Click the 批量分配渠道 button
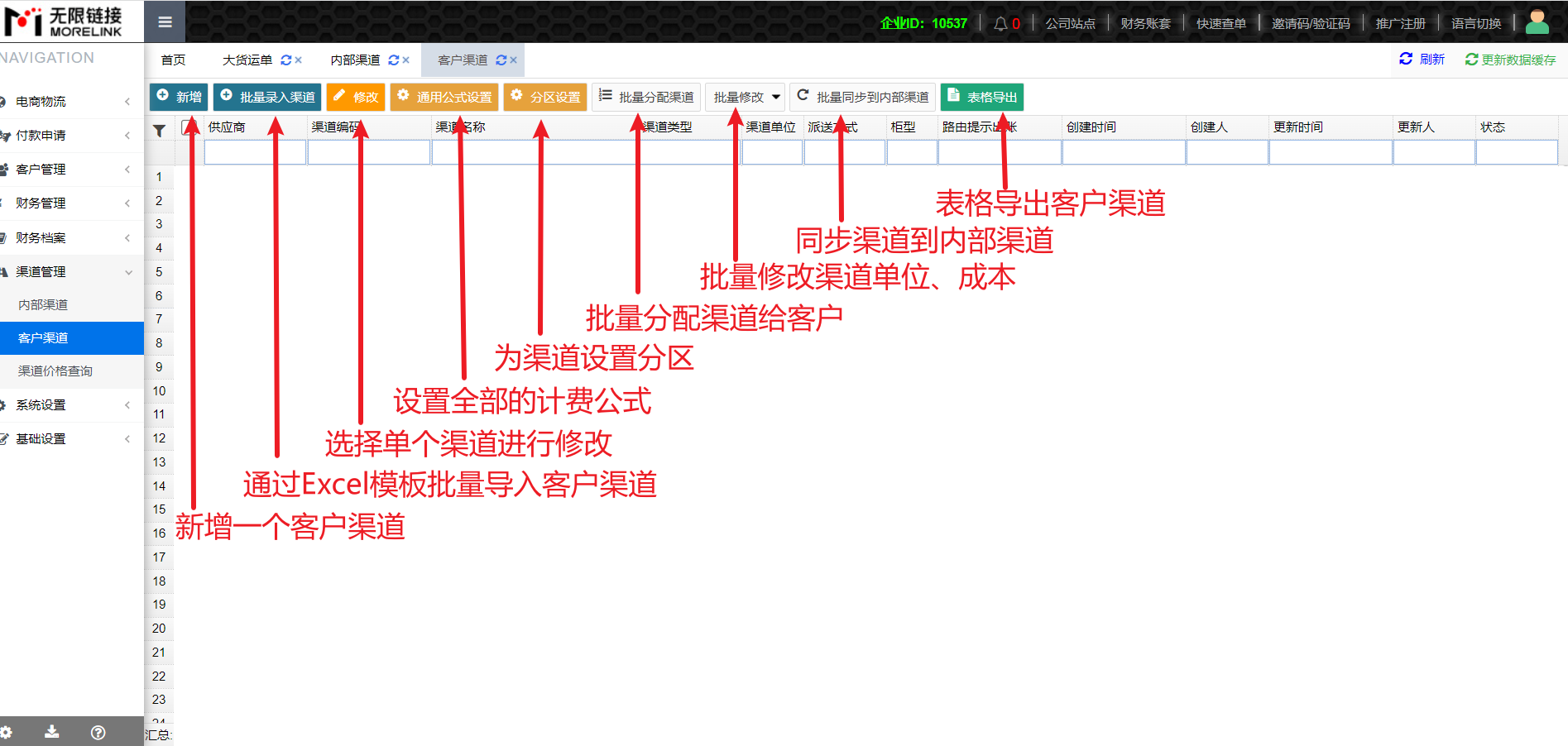The width and height of the screenshot is (1568, 746). [646, 97]
